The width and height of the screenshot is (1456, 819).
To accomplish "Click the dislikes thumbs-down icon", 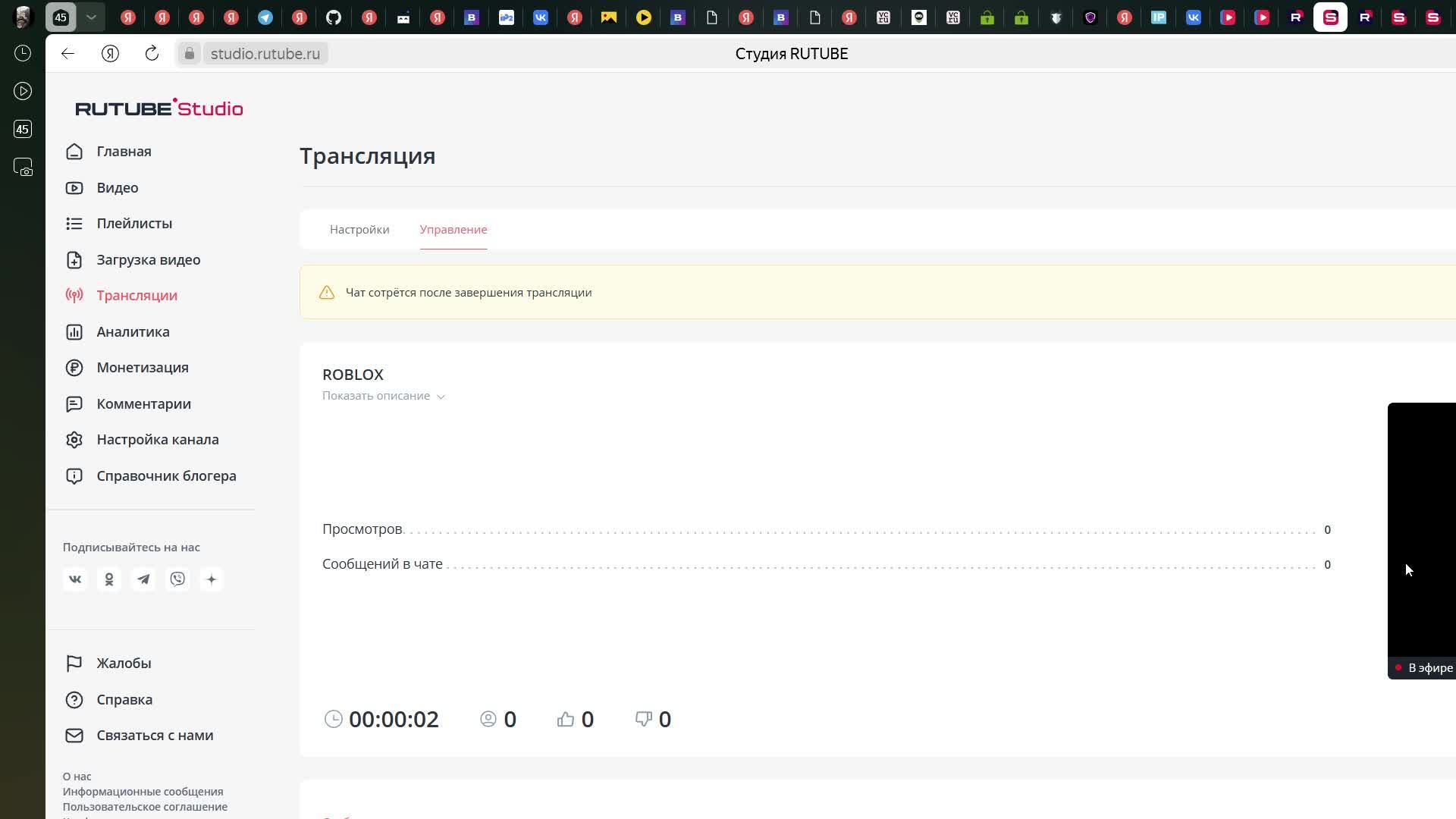I will tap(643, 720).
